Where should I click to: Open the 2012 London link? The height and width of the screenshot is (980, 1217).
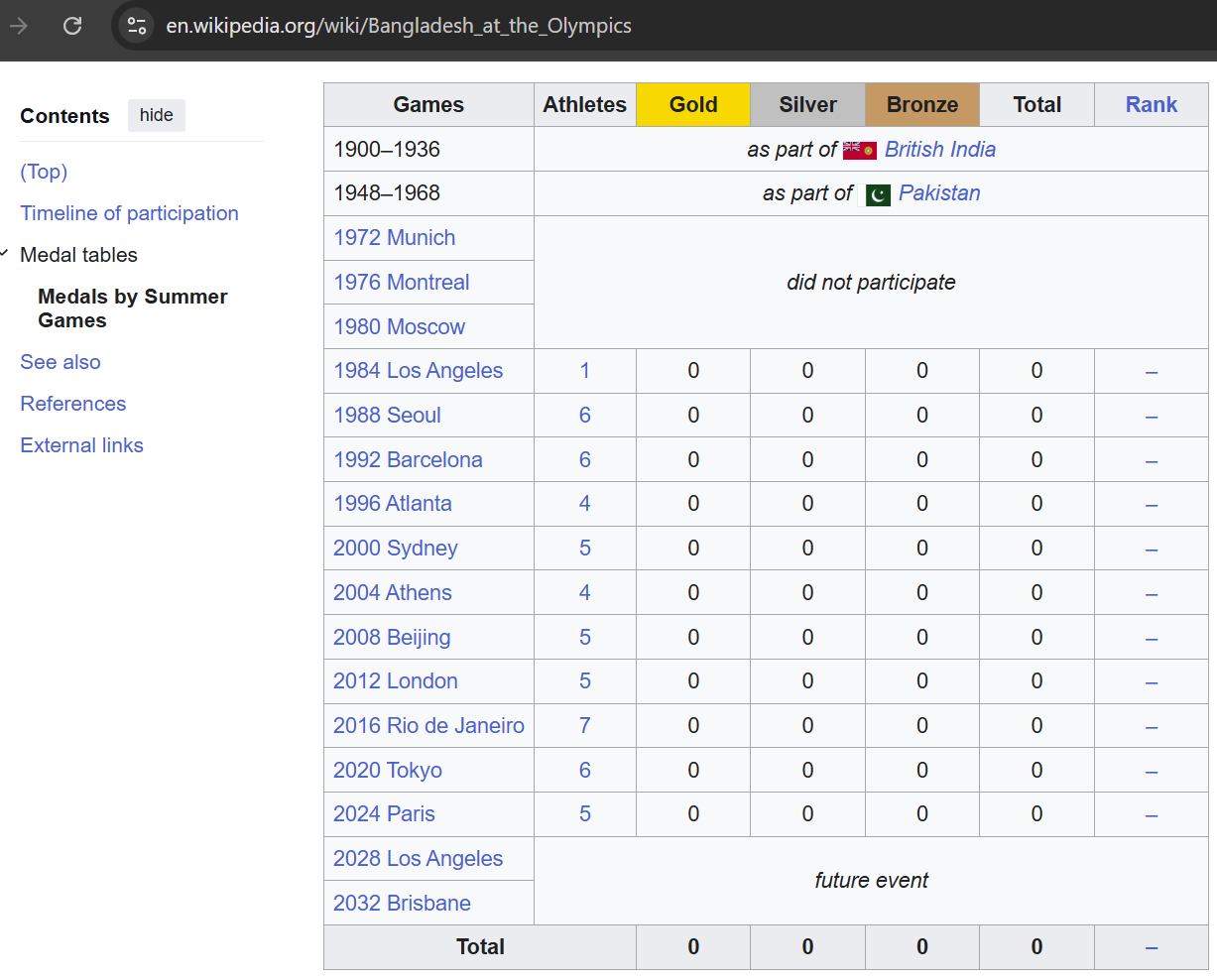point(395,680)
